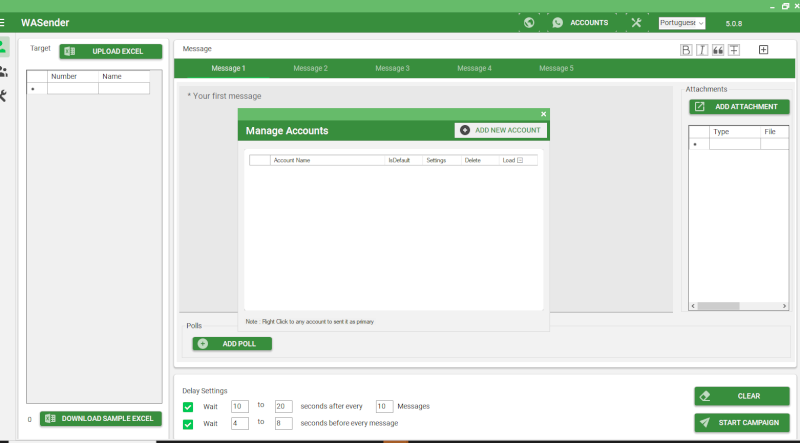The height and width of the screenshot is (443, 800).
Task: Click the Number column header in Target table
Action: [x=73, y=77]
